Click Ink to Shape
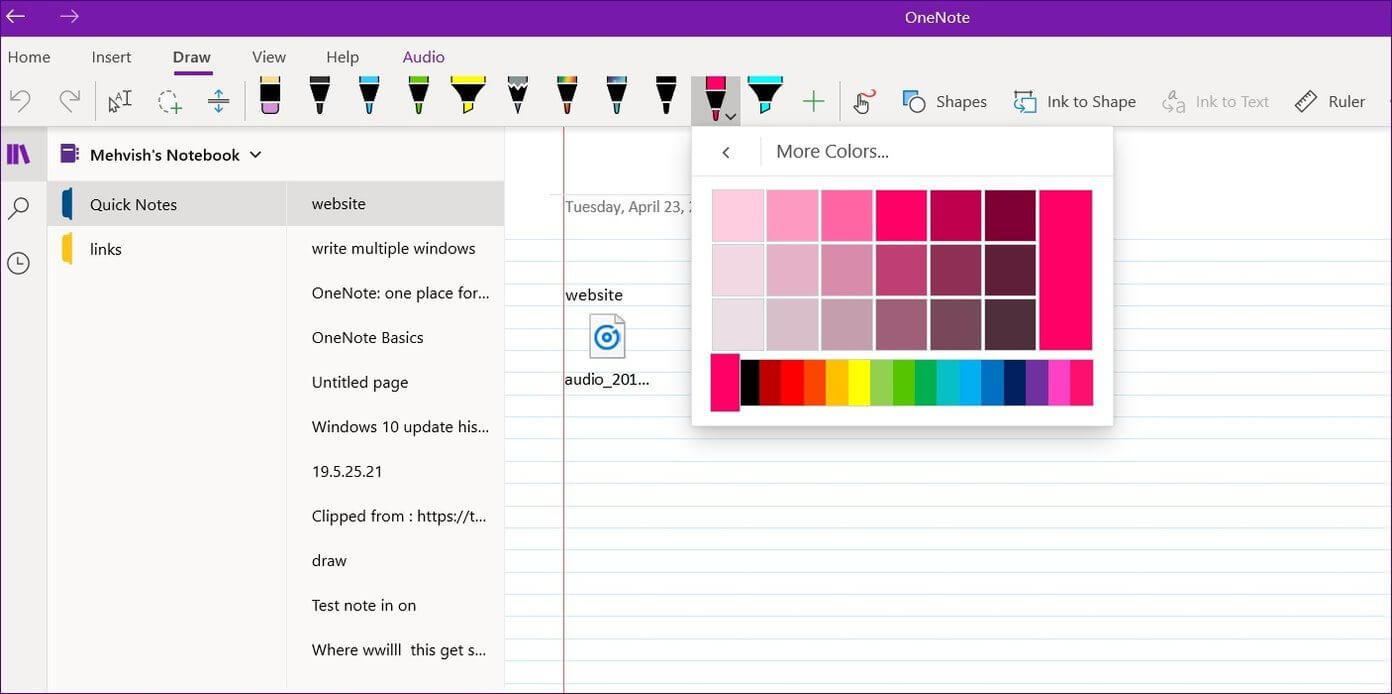 1074,101
